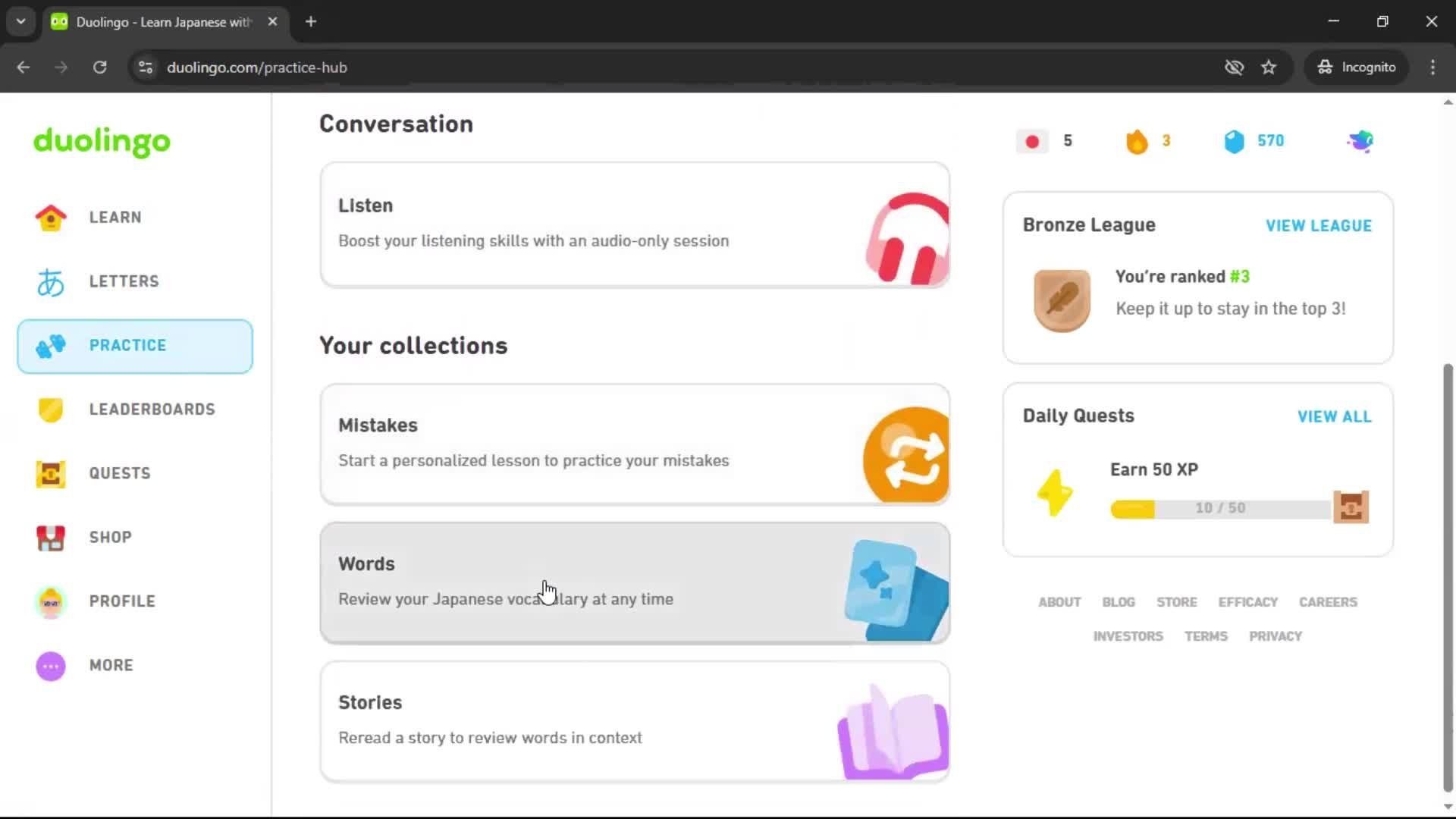The width and height of the screenshot is (1456, 819).
Task: Open the browser customization menu
Action: (x=1432, y=67)
